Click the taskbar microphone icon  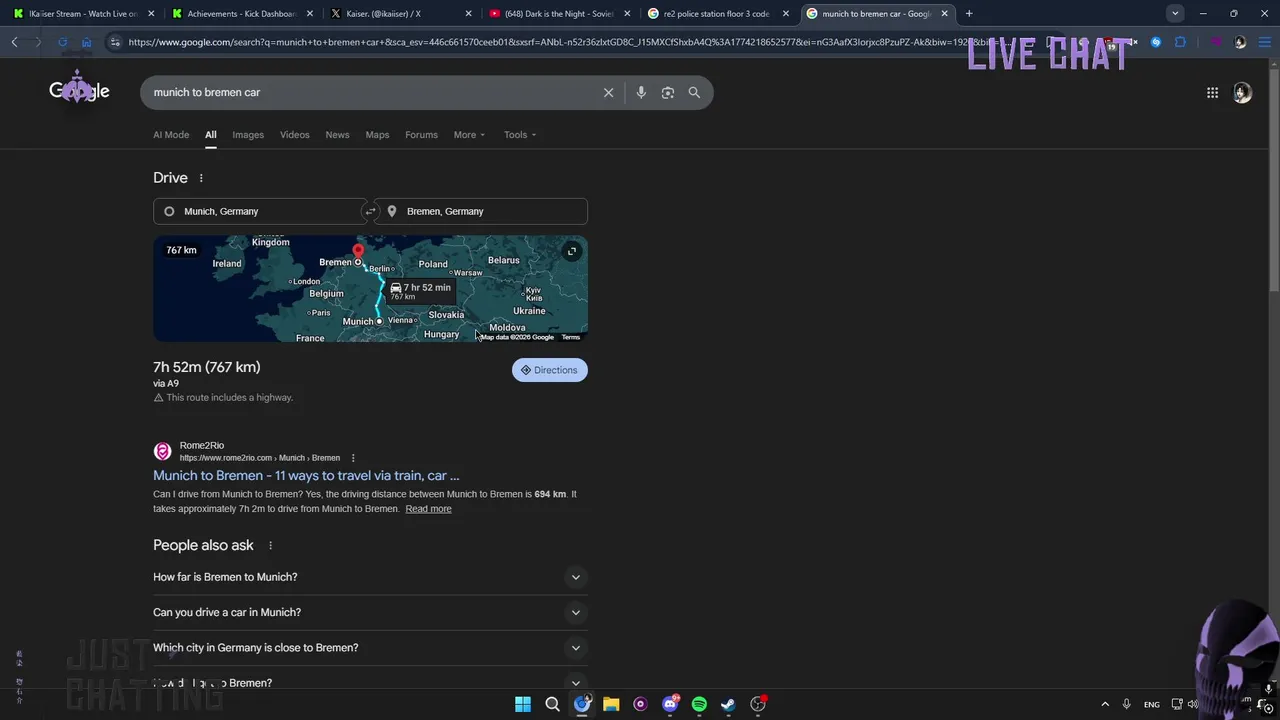tap(1126, 704)
